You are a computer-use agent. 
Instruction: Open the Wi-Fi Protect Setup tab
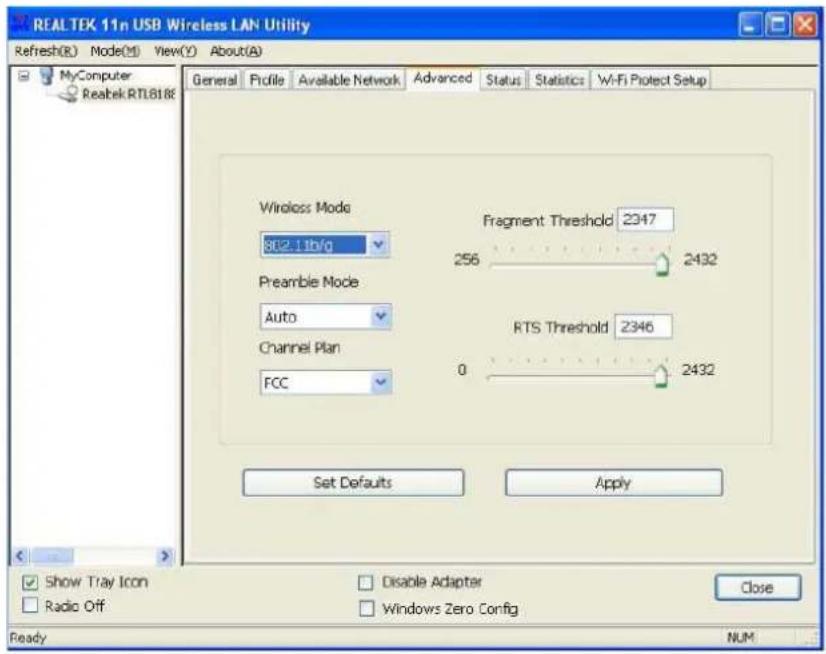point(651,80)
